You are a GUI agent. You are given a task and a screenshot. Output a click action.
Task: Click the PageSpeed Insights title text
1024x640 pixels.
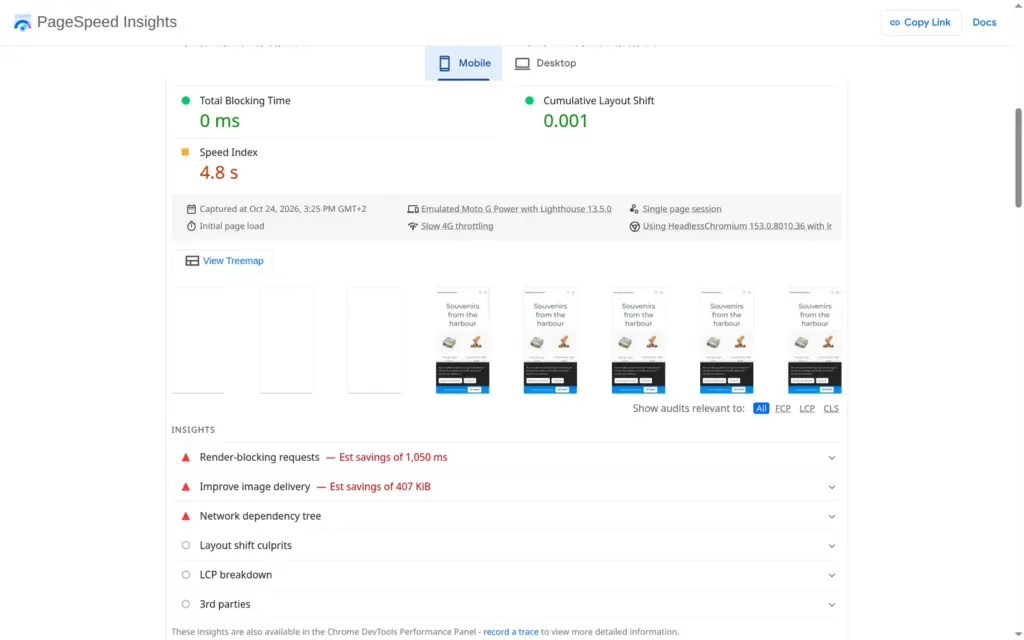[x=107, y=22]
